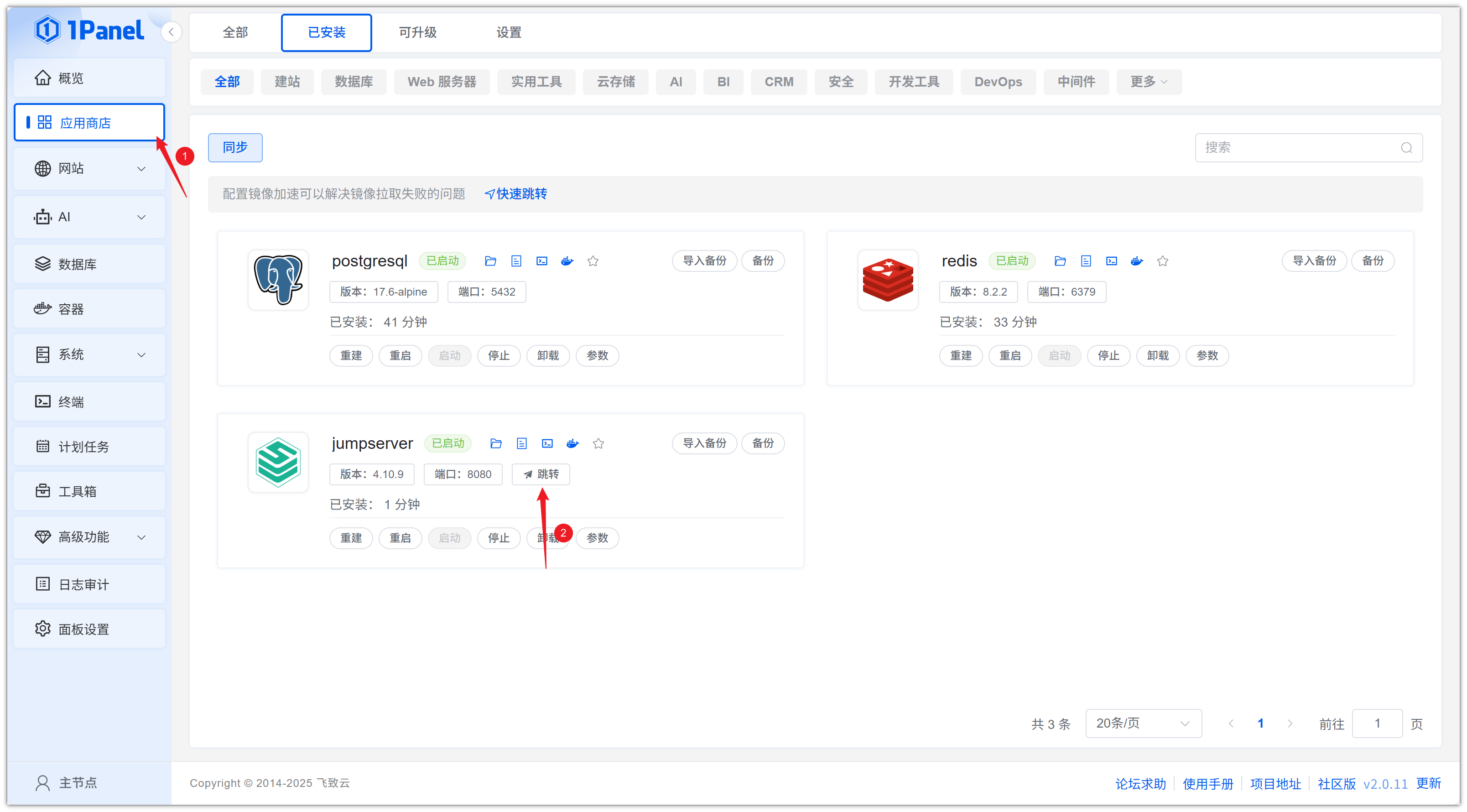Click jumpserver docker container icon
Screen dimensions: 1467x812
pos(572,443)
